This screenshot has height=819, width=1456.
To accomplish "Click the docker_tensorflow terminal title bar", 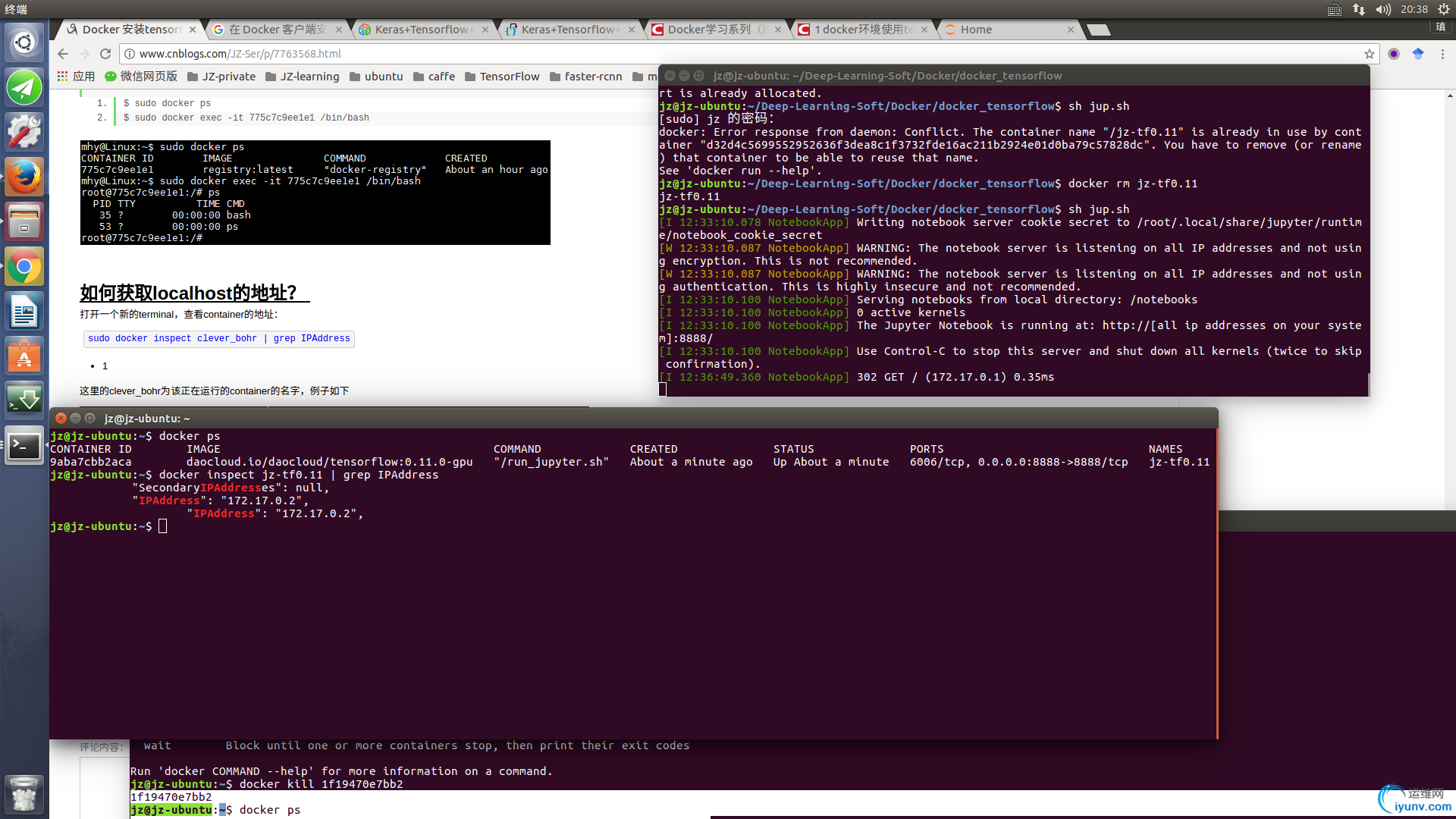I will (x=1014, y=76).
